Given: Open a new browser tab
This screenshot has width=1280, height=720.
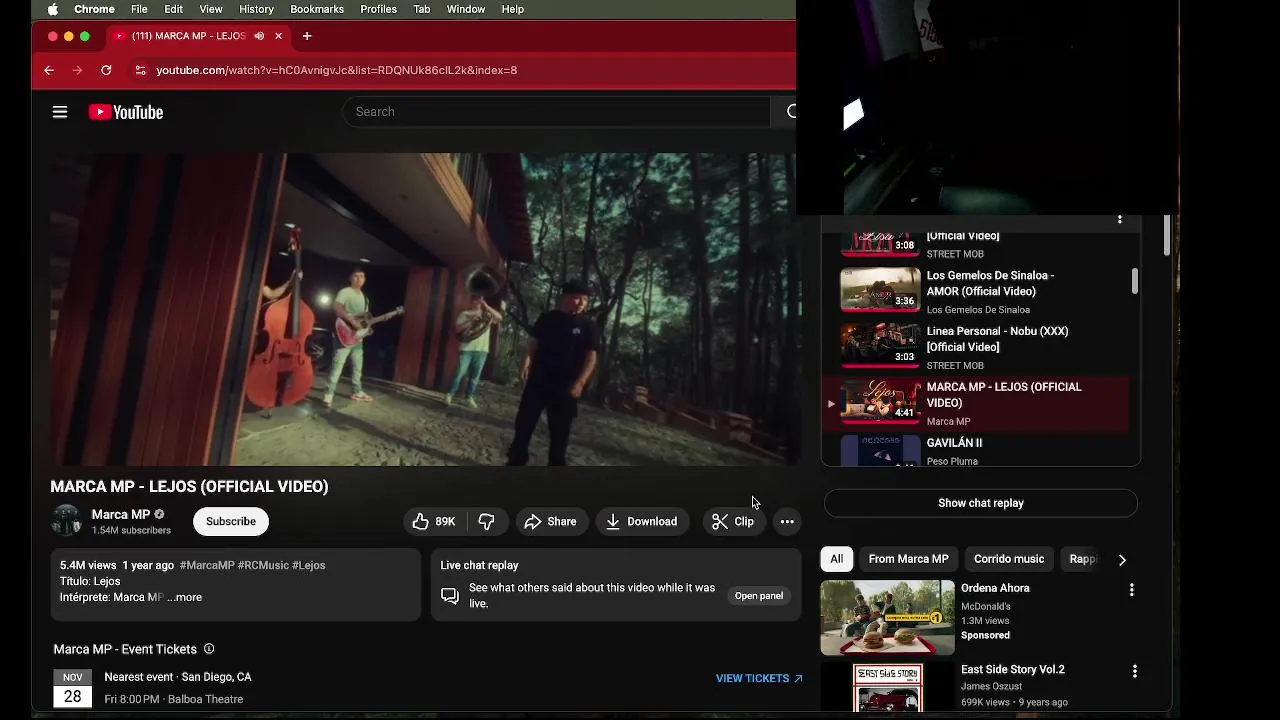Looking at the screenshot, I should [x=307, y=36].
